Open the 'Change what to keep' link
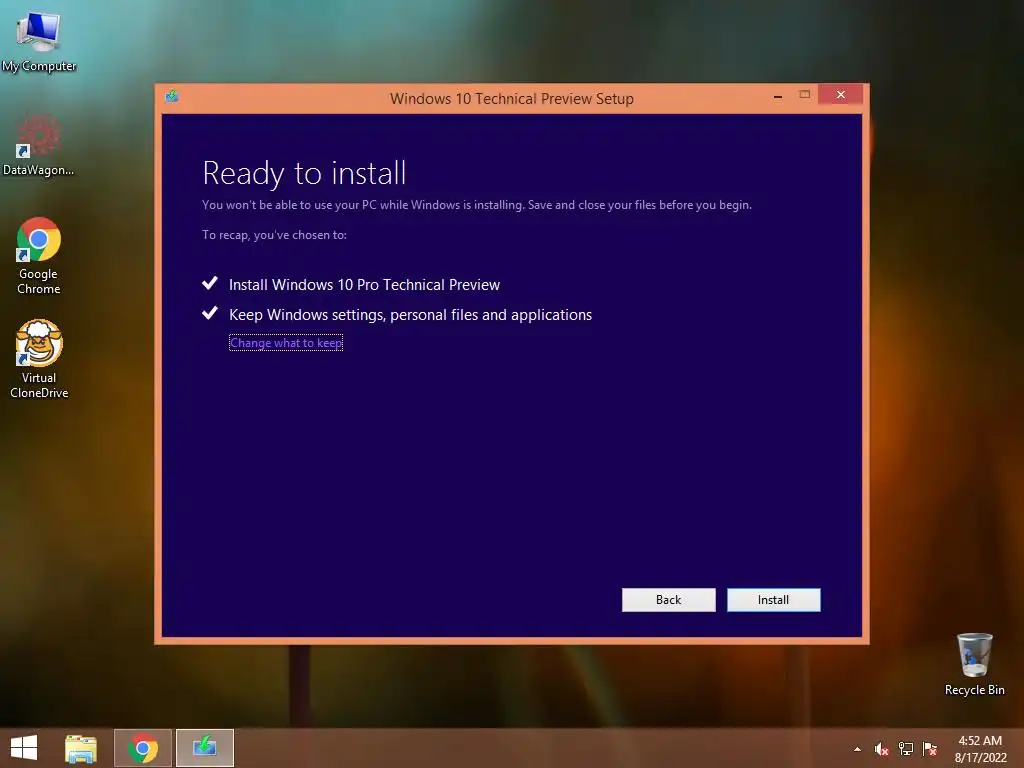 point(286,343)
